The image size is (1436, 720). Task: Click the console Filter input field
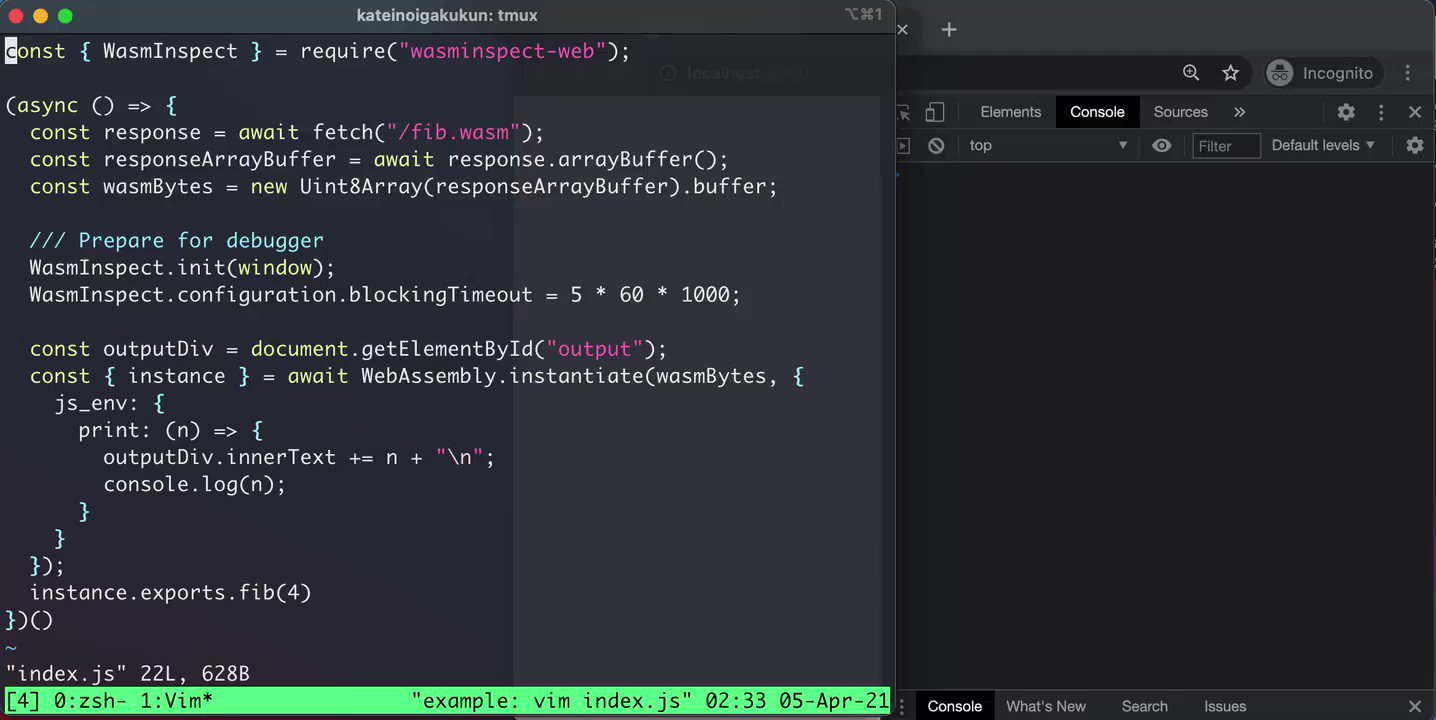click(x=1226, y=146)
